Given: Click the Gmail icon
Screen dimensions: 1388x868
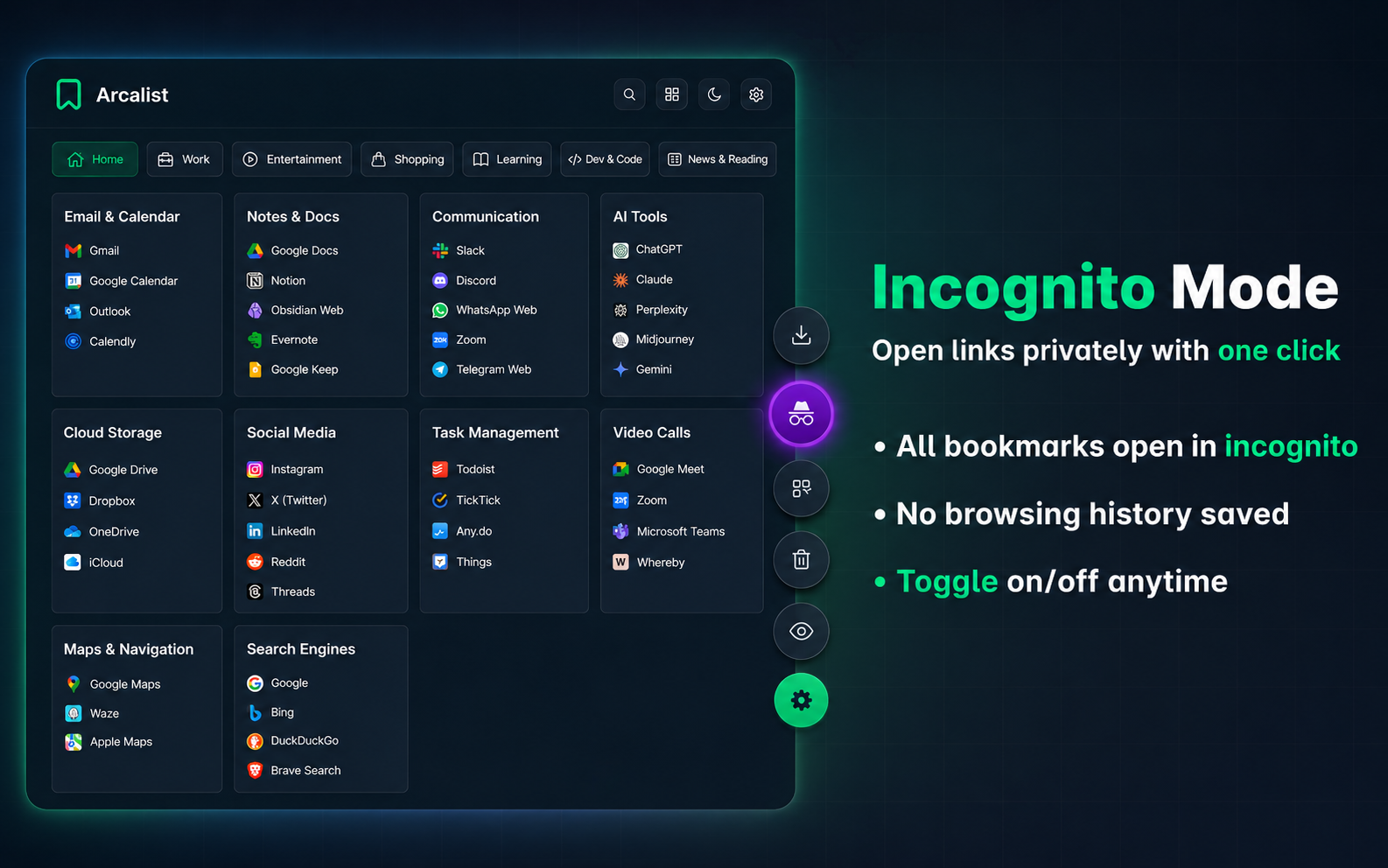Looking at the screenshot, I should 74,251.
